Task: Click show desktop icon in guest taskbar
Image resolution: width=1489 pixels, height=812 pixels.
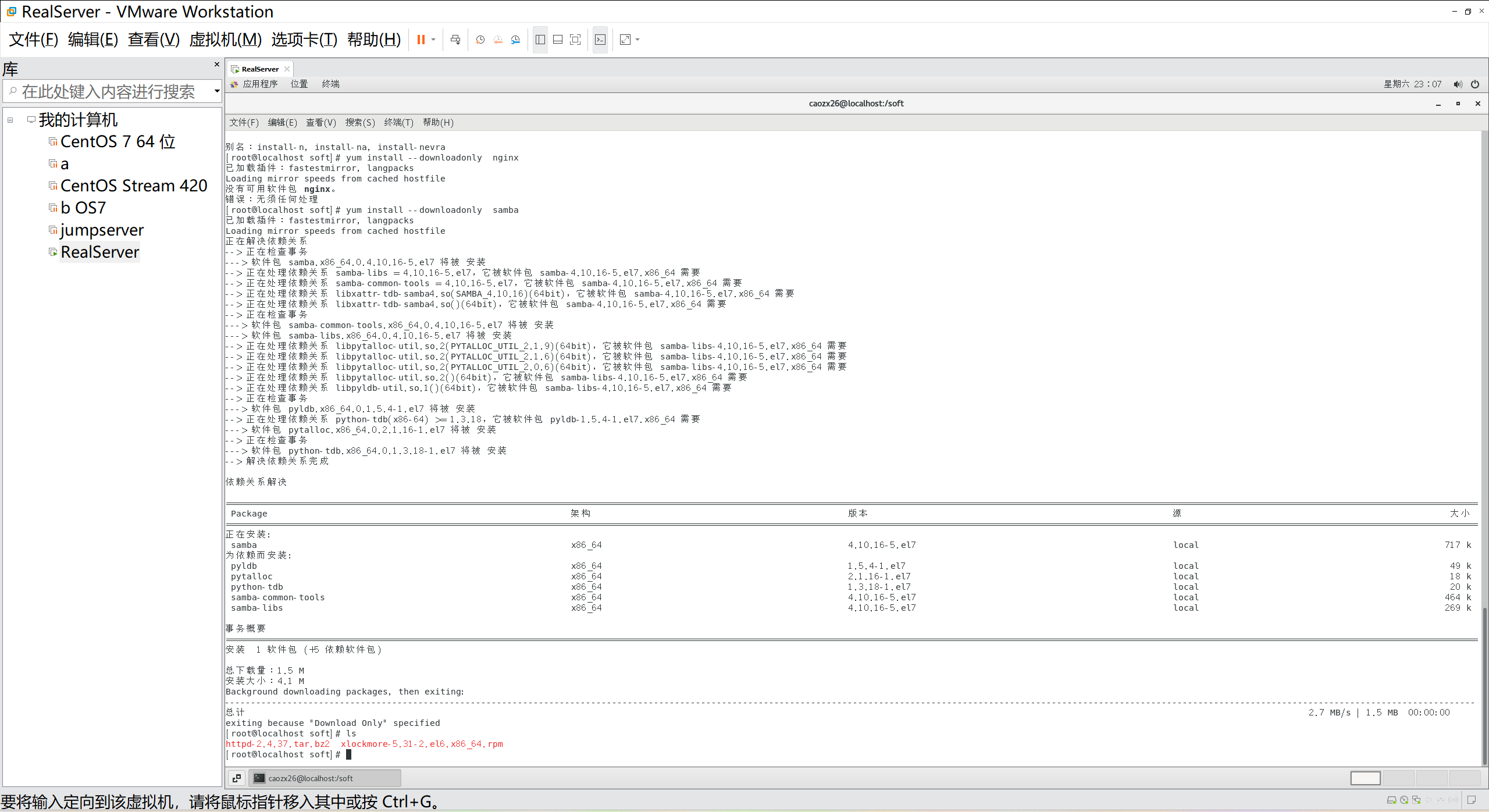Action: [x=237, y=778]
